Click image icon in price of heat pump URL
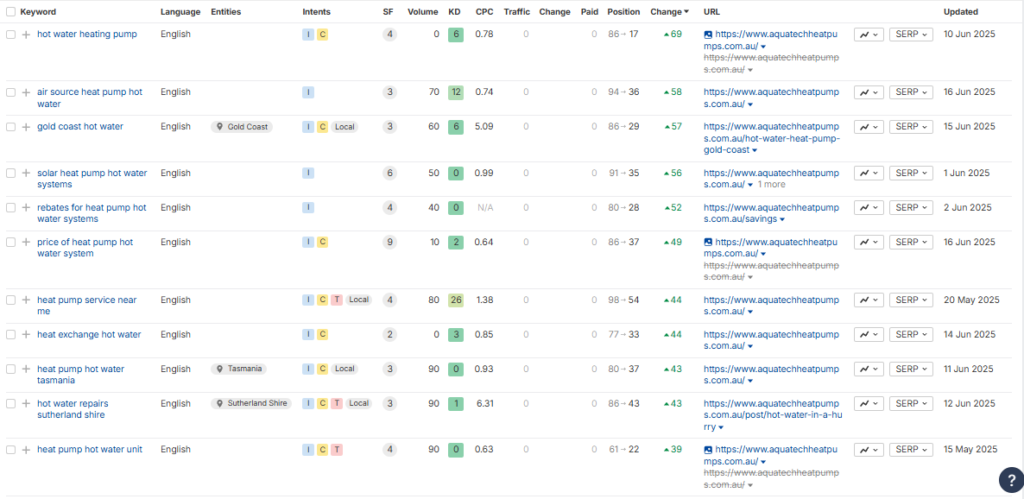The image size is (1024, 499). click(x=708, y=242)
